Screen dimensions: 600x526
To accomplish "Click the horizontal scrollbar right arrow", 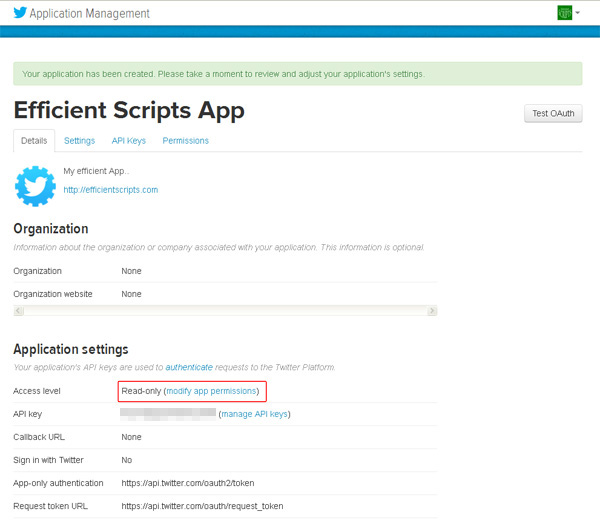I will tap(432, 311).
